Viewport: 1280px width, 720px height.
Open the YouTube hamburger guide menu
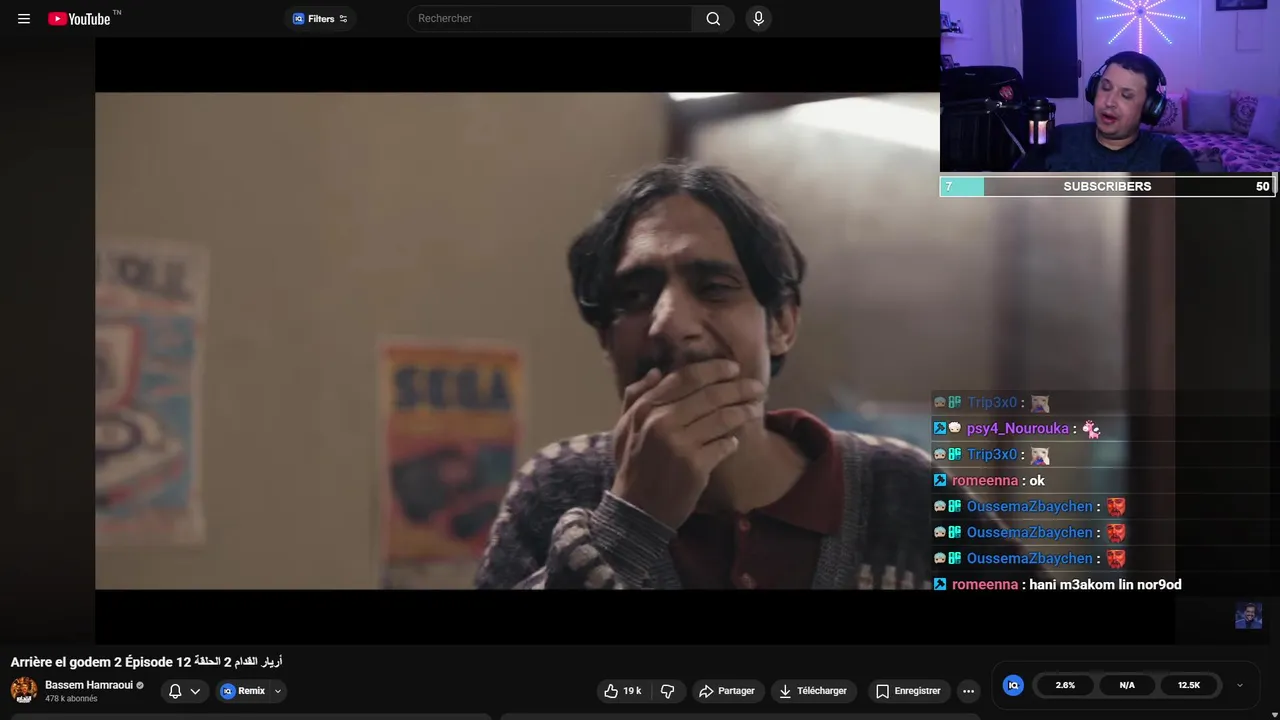pos(24,19)
